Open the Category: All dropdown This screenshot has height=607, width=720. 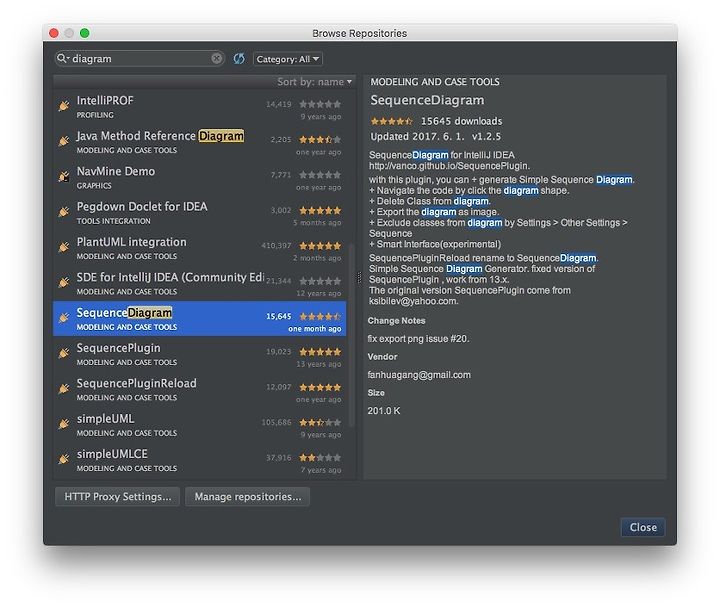(x=288, y=59)
